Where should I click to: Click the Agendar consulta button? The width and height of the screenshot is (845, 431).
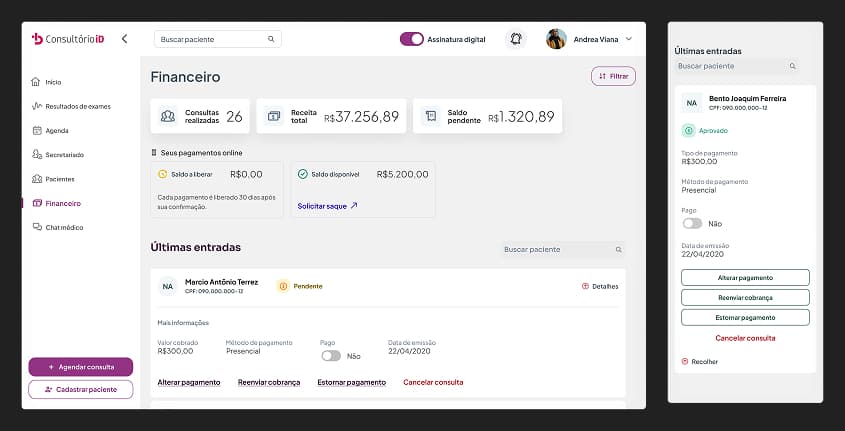[x=81, y=367]
